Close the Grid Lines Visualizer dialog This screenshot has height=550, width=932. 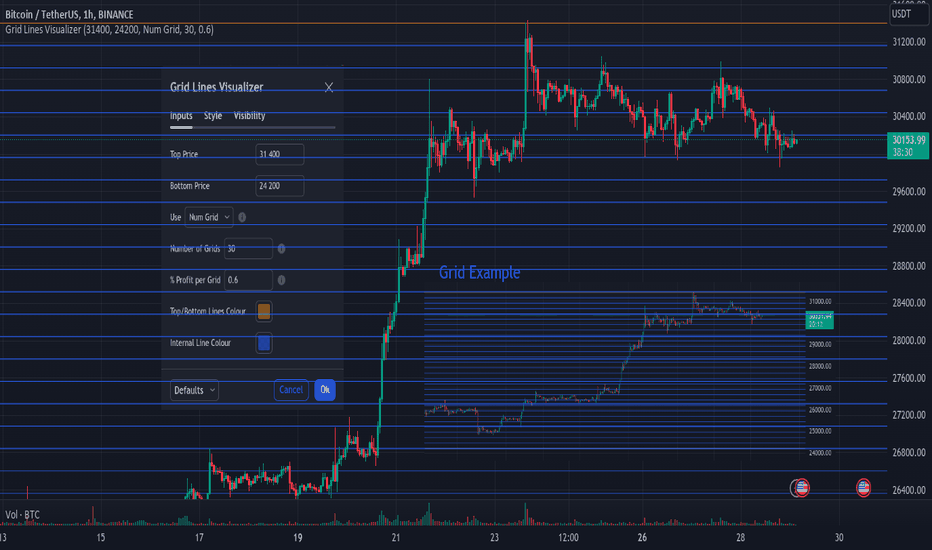pyautogui.click(x=329, y=87)
